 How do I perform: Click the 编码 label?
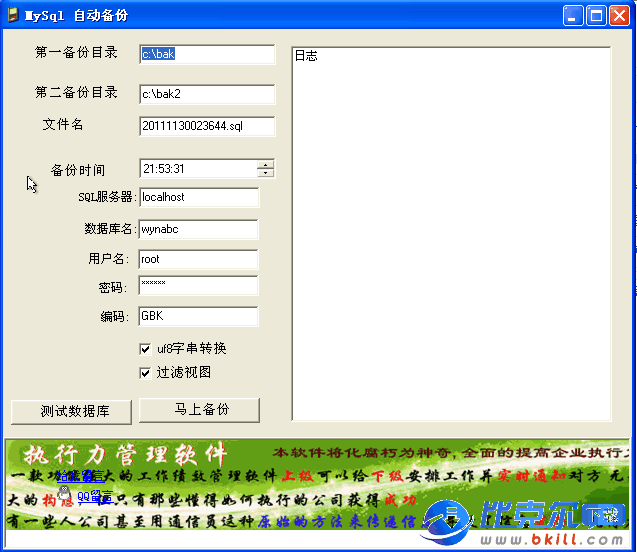114,316
